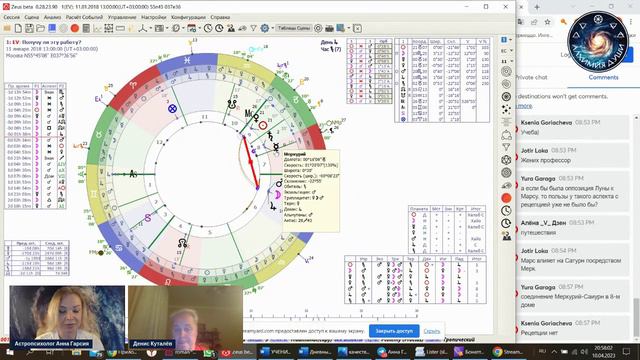This screenshot has height=360, width=640.
Task: Click the comment by Ksenia Goriacheva 'Учёба'
Action: click(573, 128)
